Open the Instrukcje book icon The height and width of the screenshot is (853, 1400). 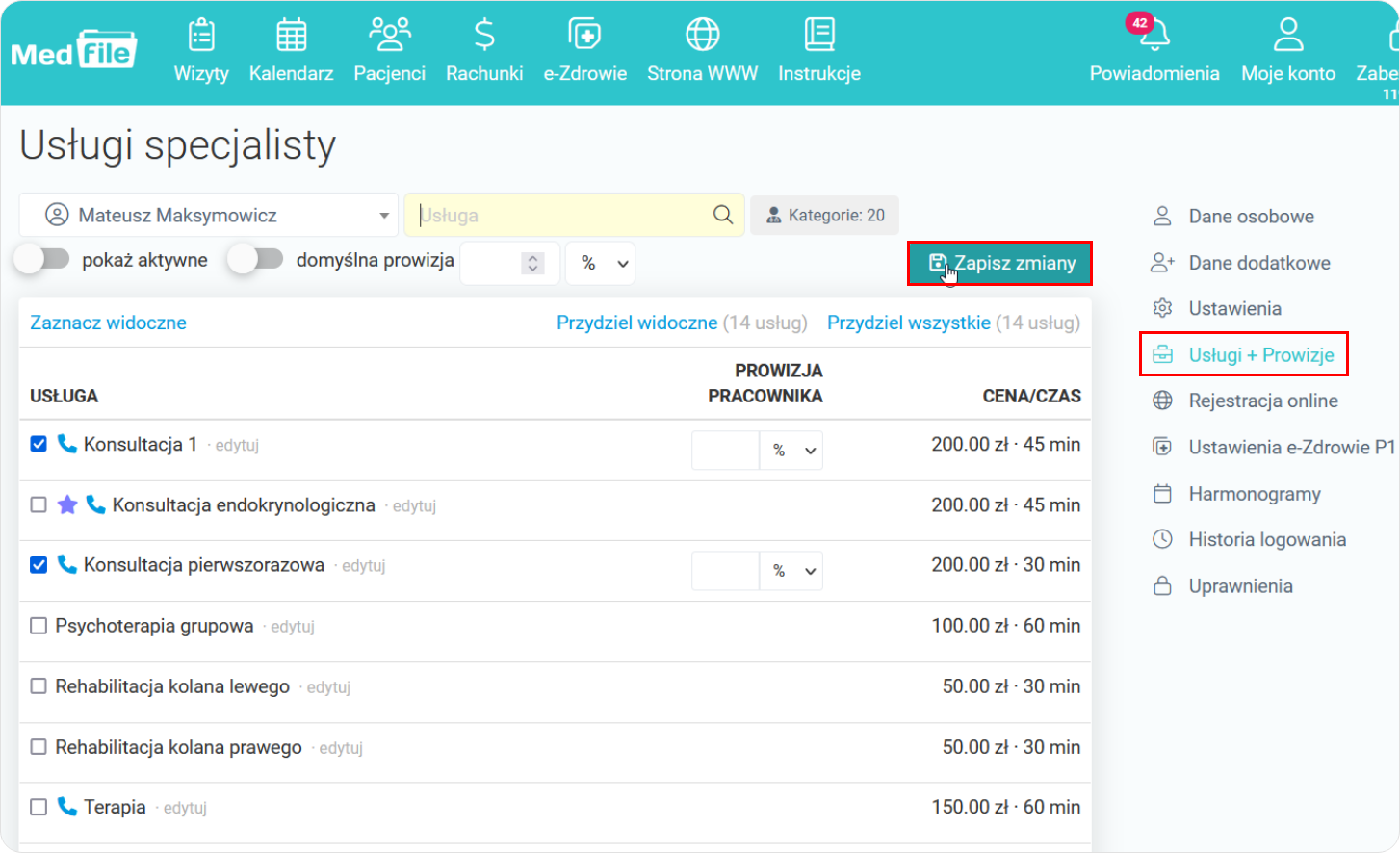(x=819, y=36)
